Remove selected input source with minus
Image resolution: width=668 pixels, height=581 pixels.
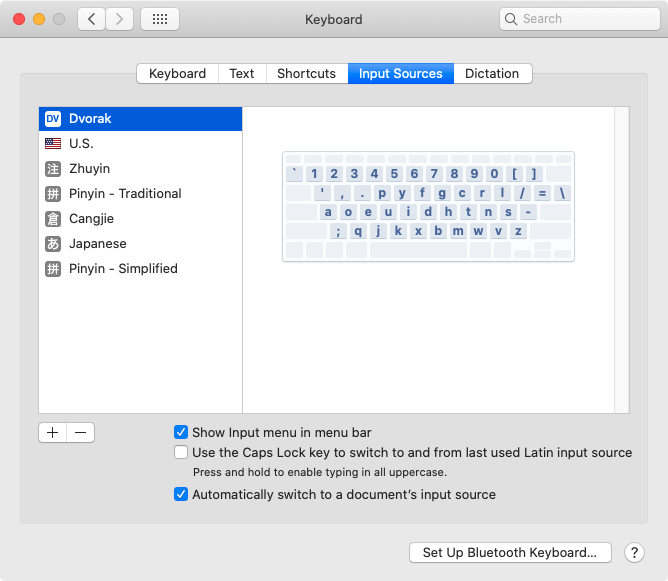pyautogui.click(x=81, y=432)
